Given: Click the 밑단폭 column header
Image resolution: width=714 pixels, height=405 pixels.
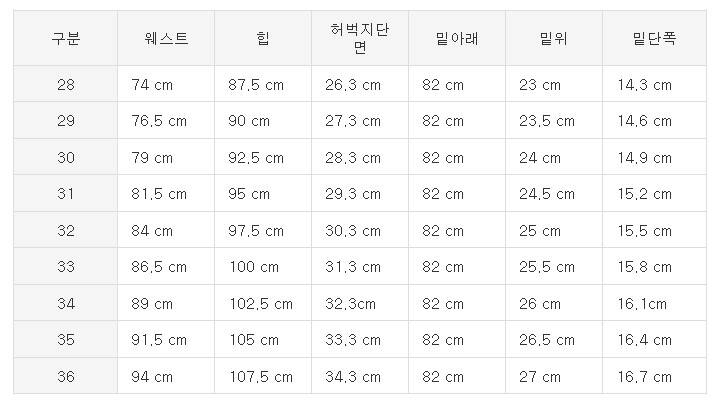Looking at the screenshot, I should click(x=654, y=39).
